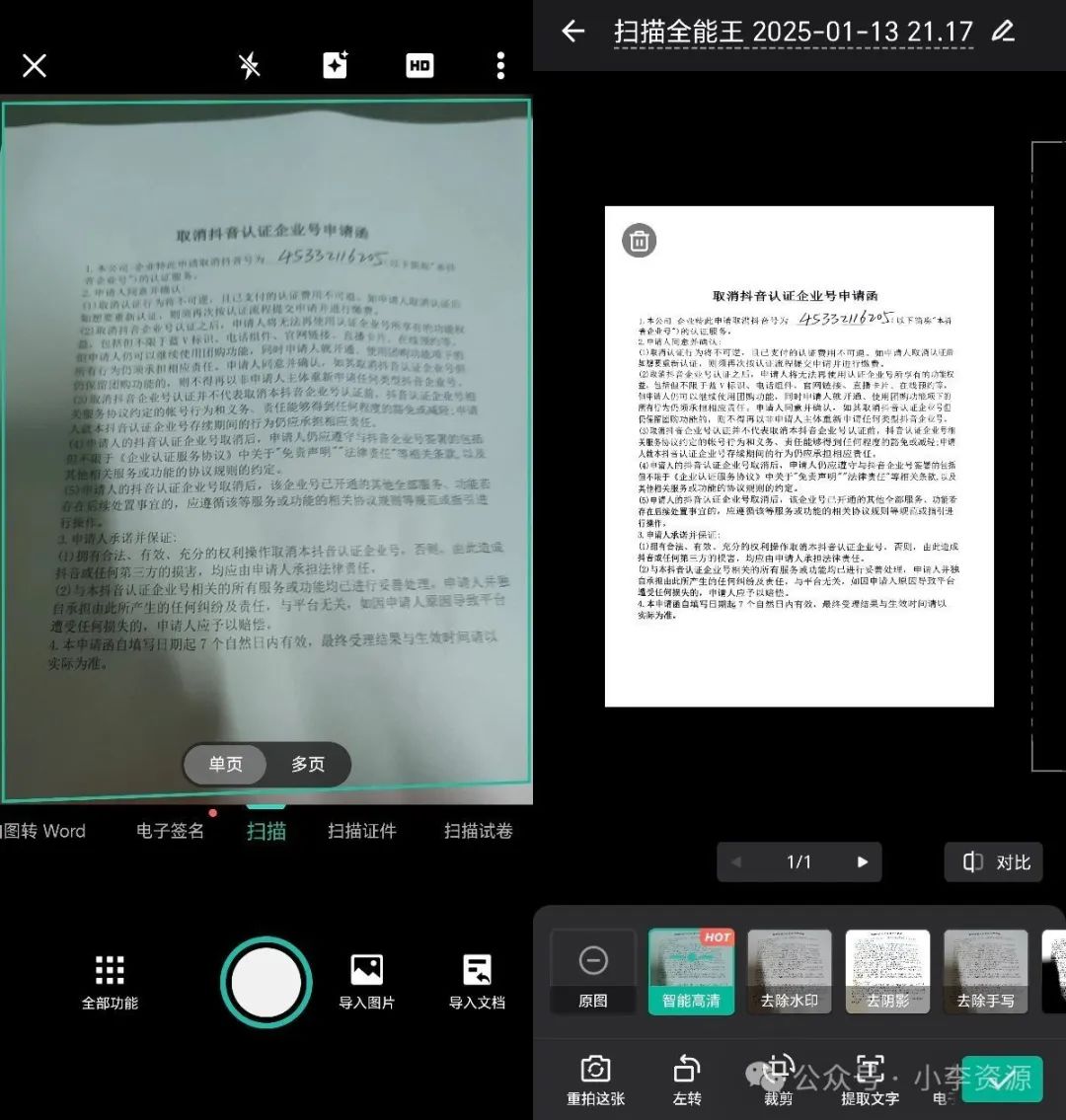This screenshot has width=1066, height=1120.
Task: Edit document name with pencil icon
Action: [1003, 31]
